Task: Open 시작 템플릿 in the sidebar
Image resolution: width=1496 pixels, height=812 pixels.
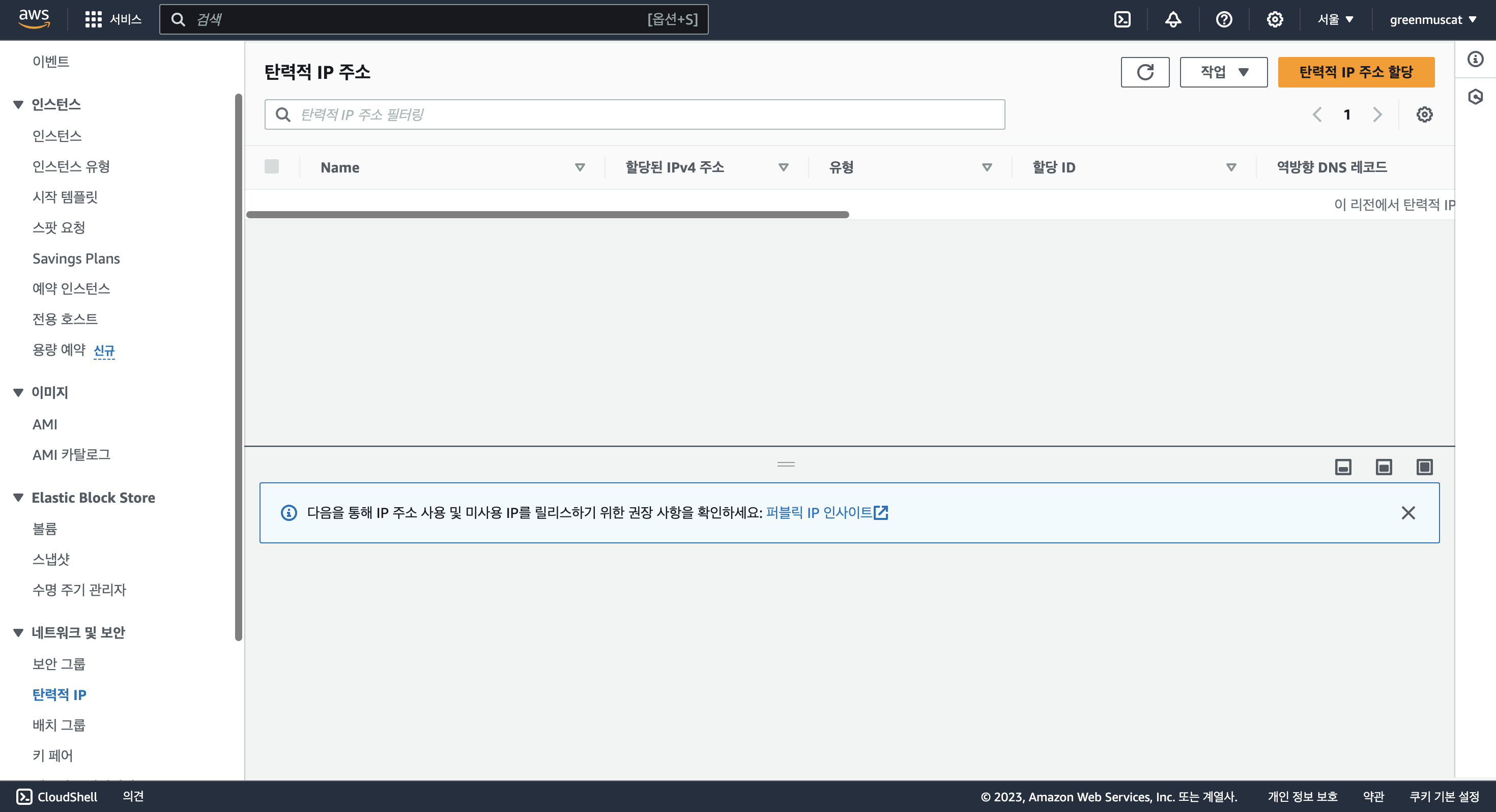Action: coord(65,197)
